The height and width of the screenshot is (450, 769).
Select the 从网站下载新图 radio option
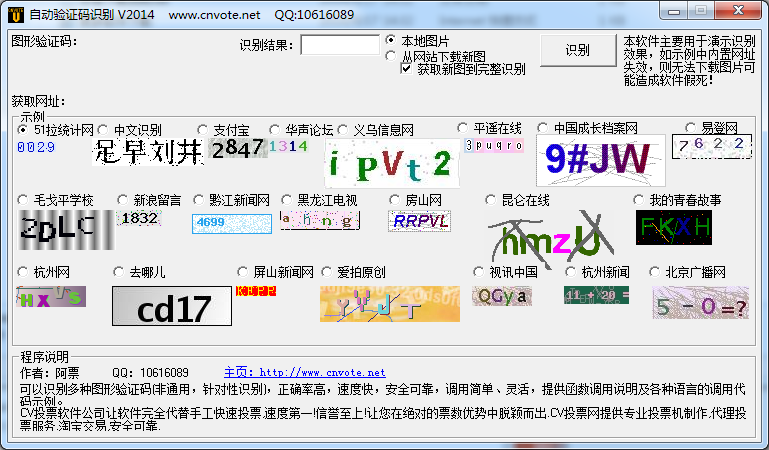tap(391, 56)
